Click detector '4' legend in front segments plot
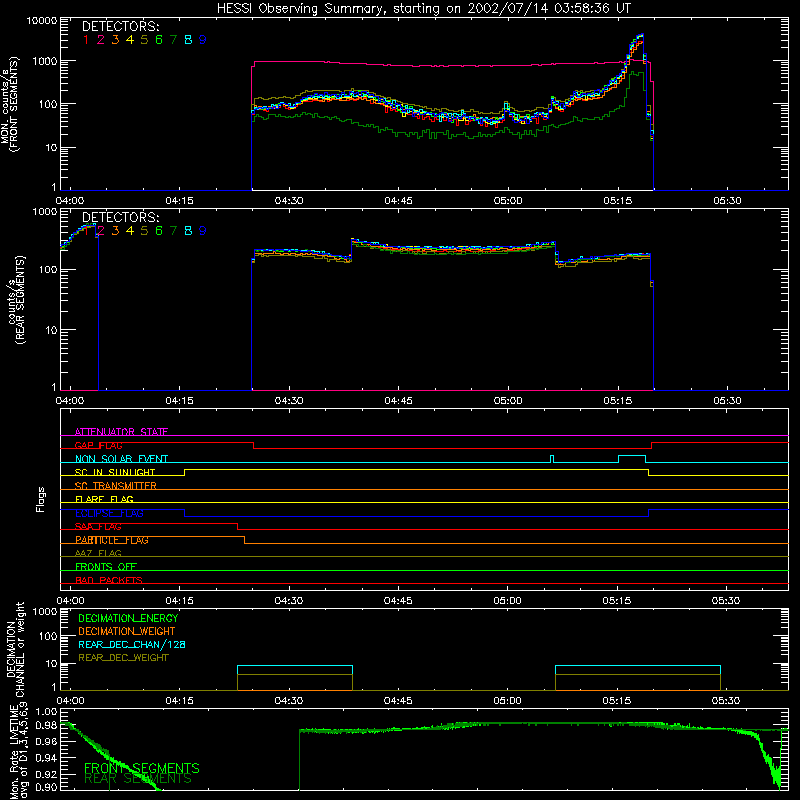 point(130,40)
